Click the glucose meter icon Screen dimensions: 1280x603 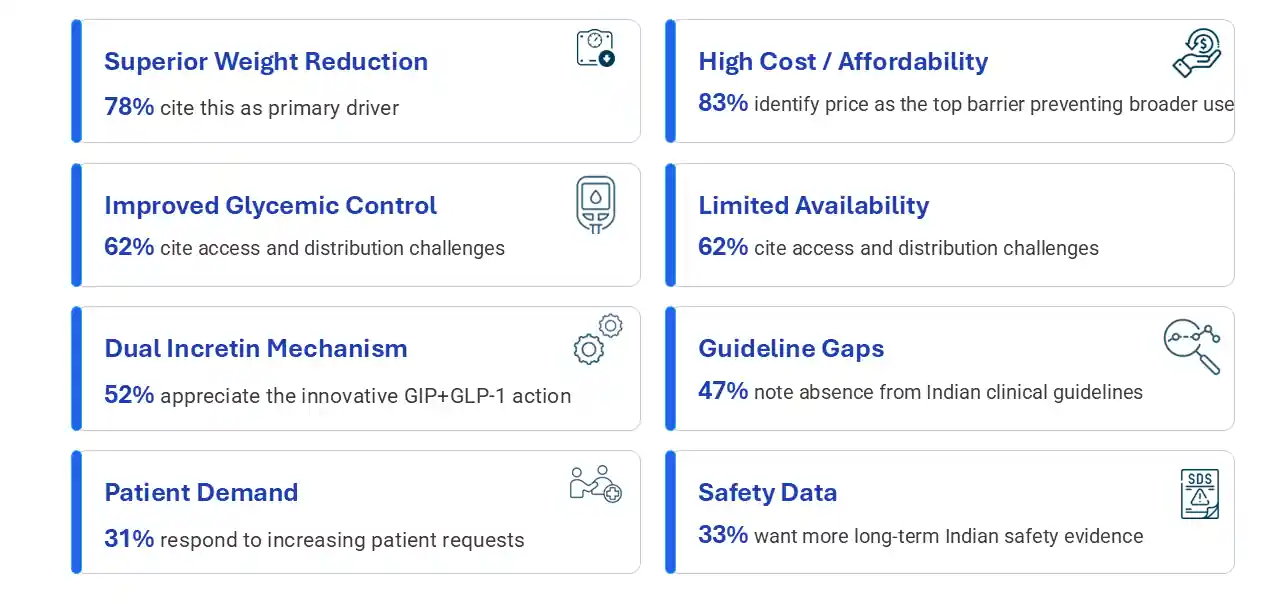tap(596, 204)
